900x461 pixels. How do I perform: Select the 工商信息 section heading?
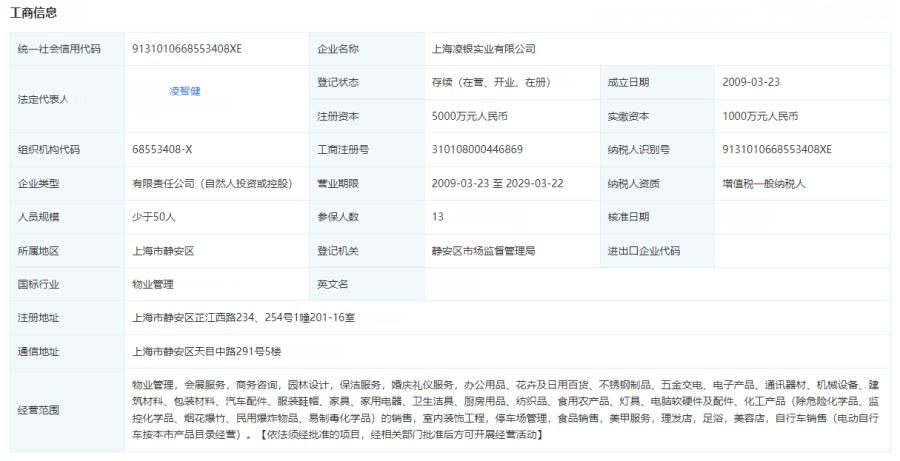coord(33,13)
